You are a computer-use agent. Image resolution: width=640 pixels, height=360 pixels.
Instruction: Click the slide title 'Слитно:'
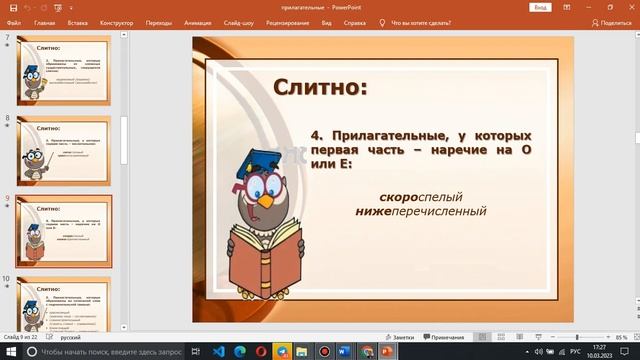coord(320,87)
